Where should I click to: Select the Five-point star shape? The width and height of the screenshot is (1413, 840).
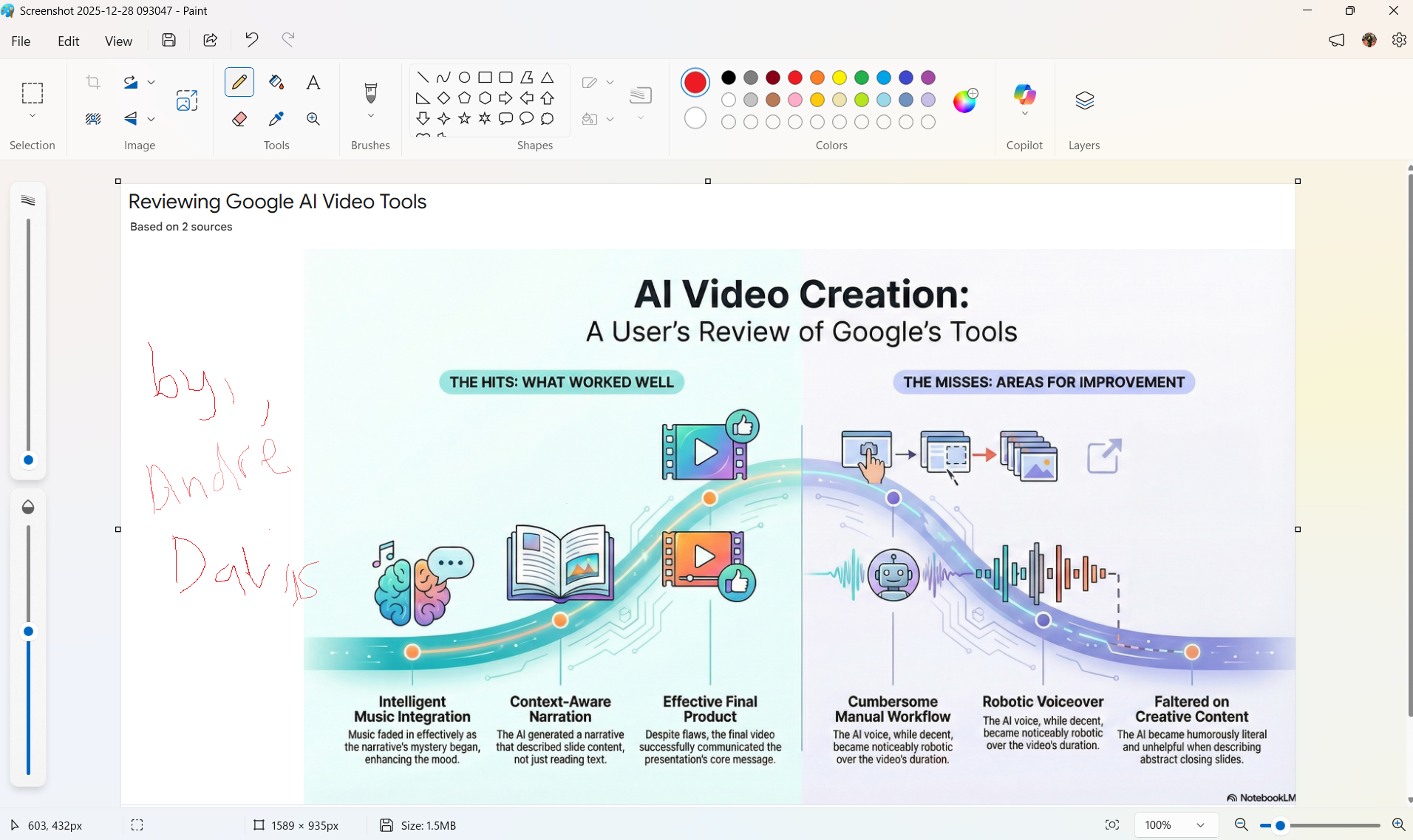(x=464, y=118)
